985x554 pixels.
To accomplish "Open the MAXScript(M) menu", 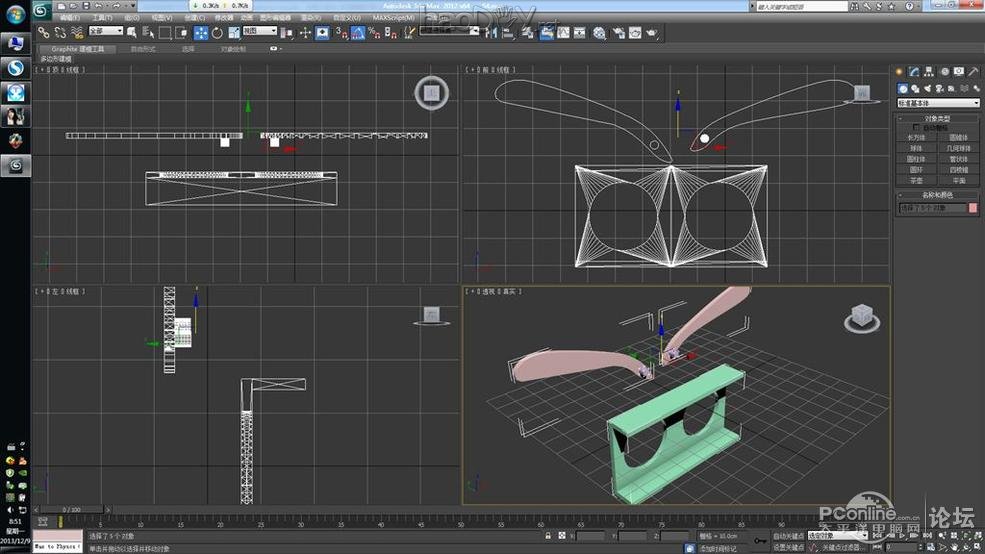I will (x=393, y=18).
